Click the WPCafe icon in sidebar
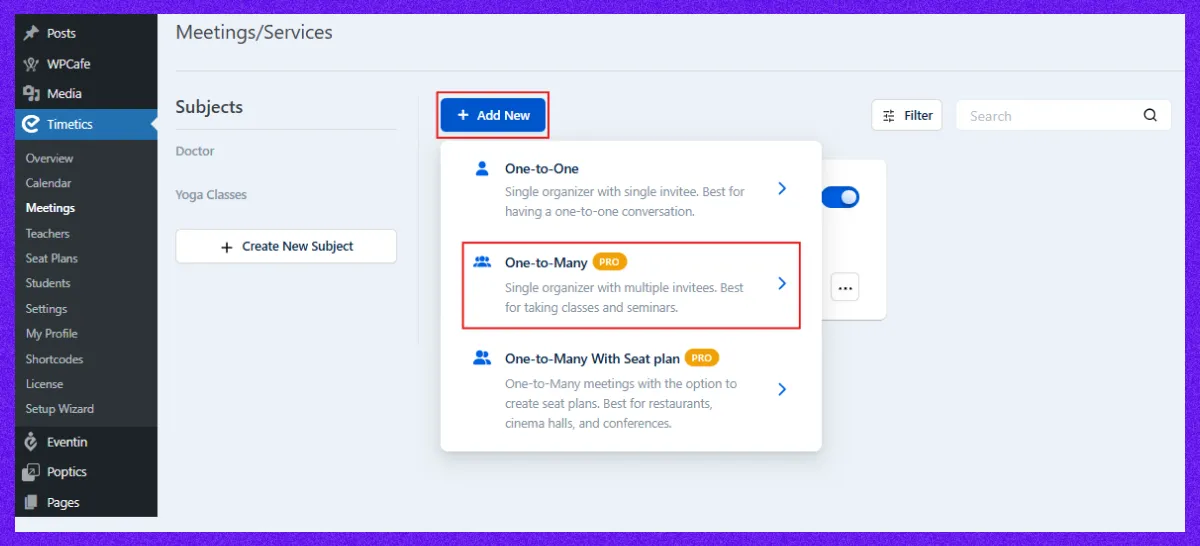 [x=31, y=63]
